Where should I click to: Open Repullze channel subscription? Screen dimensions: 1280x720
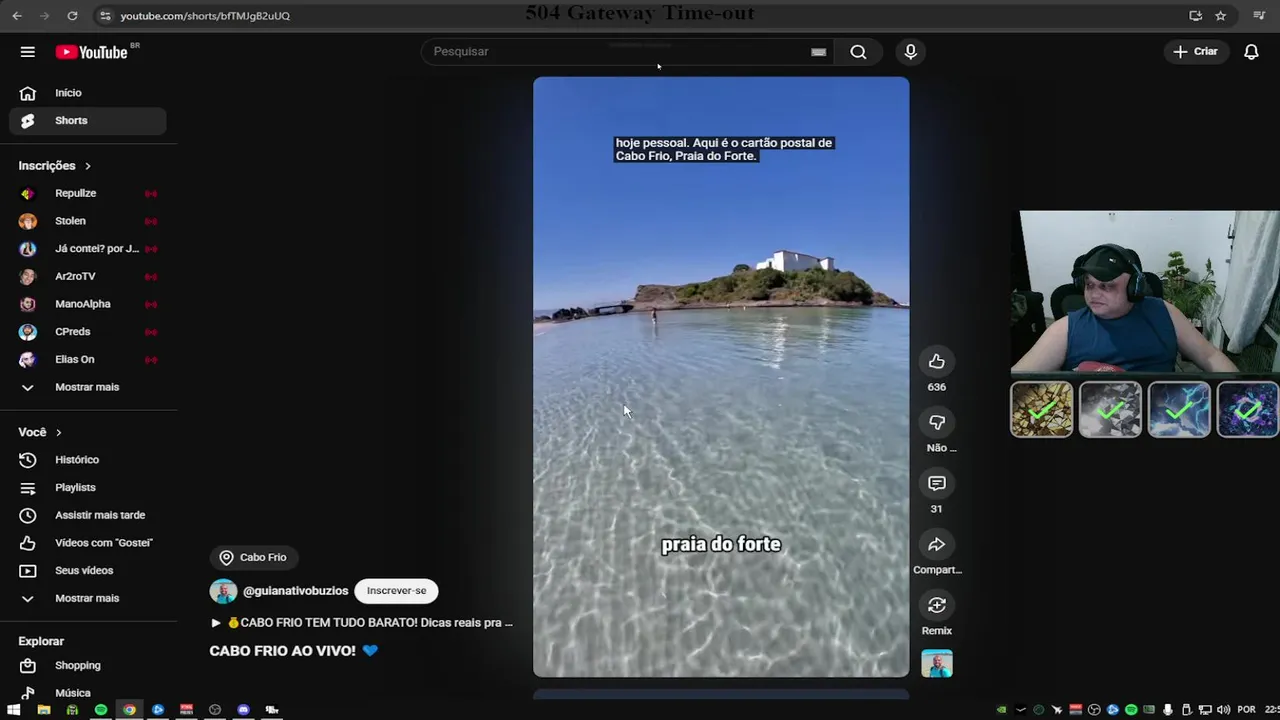[88, 193]
